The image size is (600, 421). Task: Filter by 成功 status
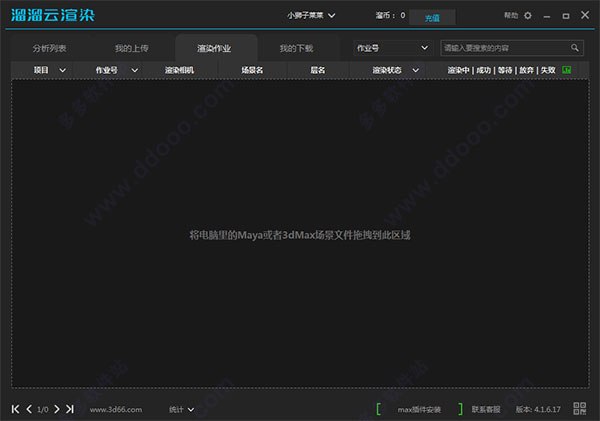point(483,70)
